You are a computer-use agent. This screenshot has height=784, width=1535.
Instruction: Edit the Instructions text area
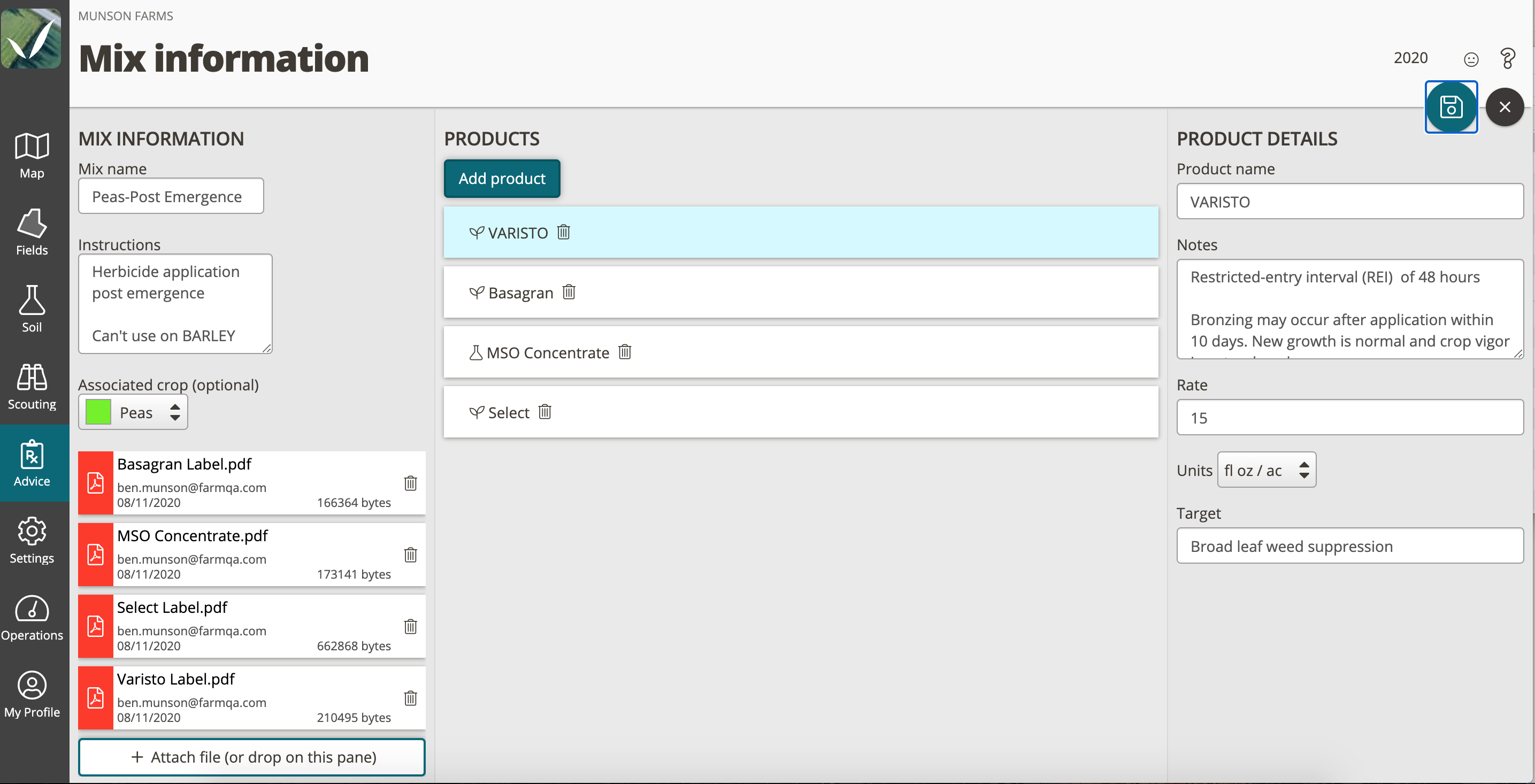click(175, 304)
